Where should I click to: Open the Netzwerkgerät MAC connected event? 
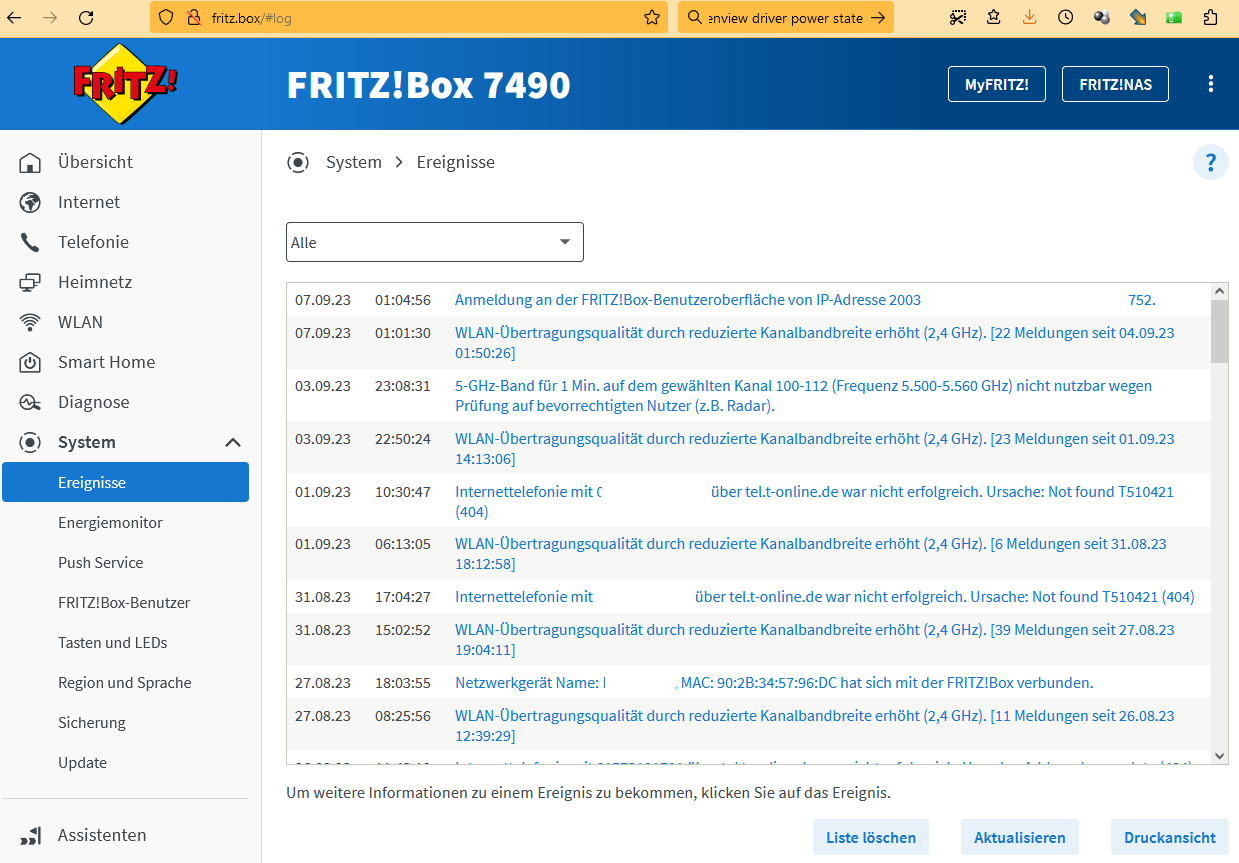tap(748, 683)
